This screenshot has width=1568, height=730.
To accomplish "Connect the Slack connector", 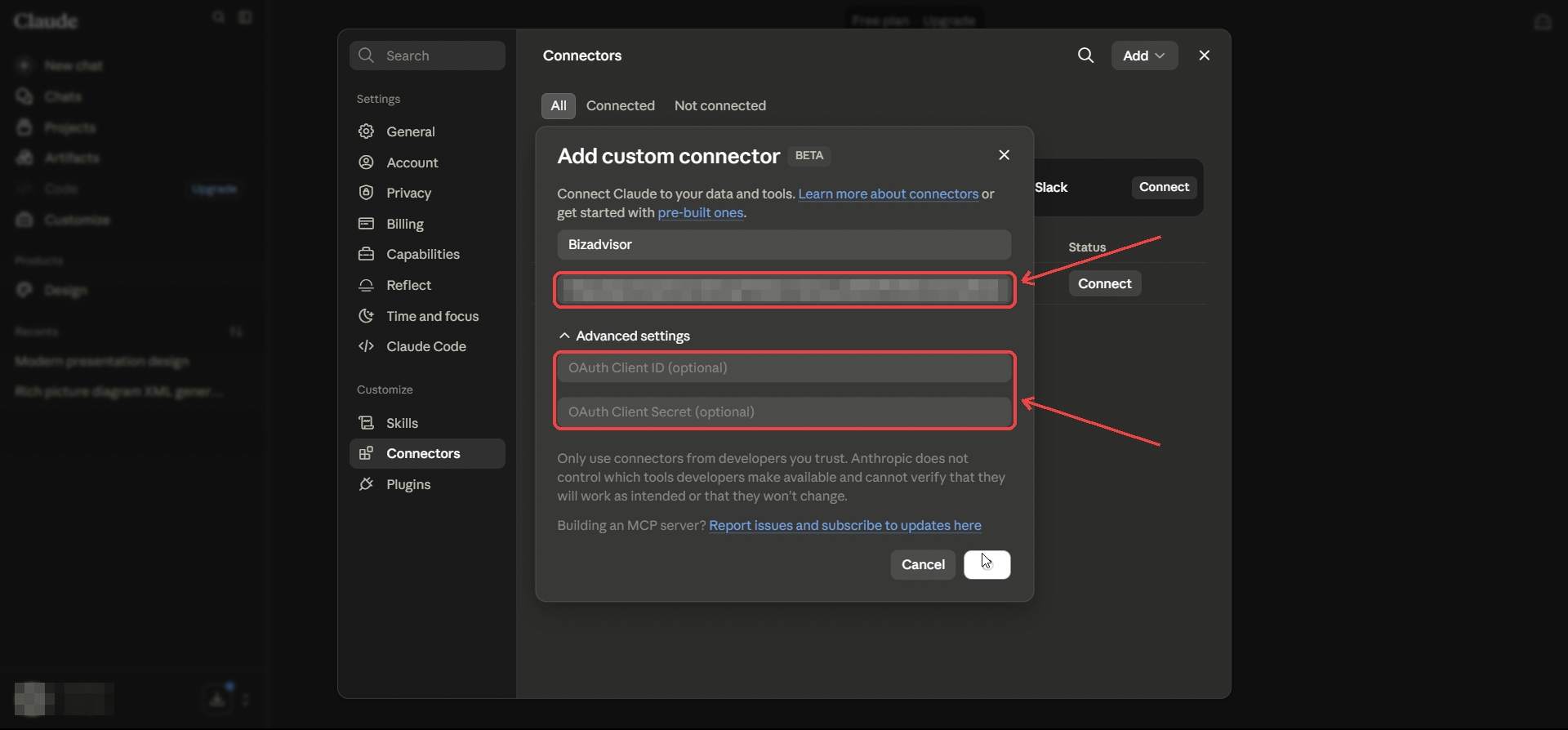I will 1164,187.
